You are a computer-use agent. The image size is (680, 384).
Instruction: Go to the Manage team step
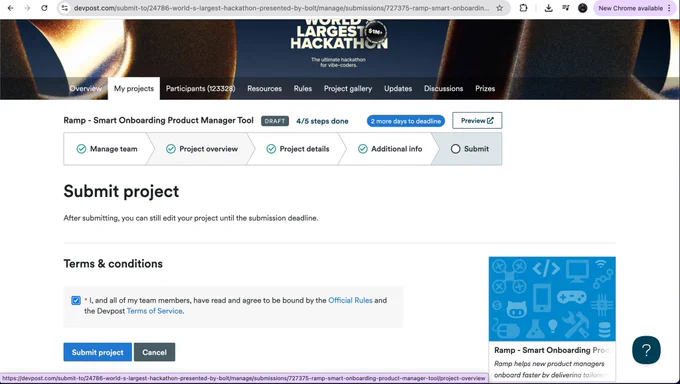(x=107, y=149)
